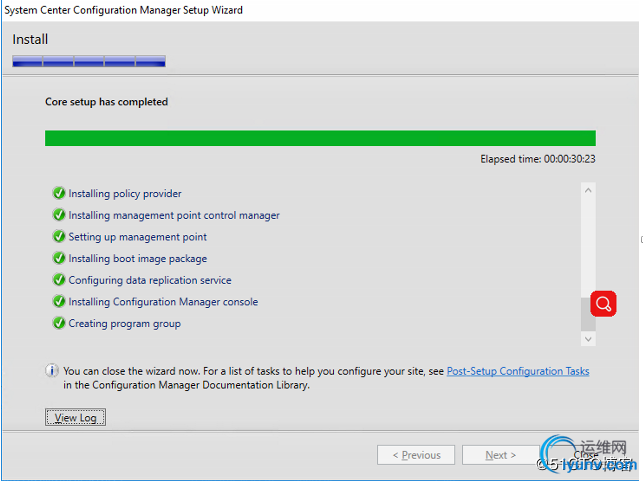Screen dimensions: 643x481
Task: Click the information icon beside the wizard note
Action: (x=52, y=370)
